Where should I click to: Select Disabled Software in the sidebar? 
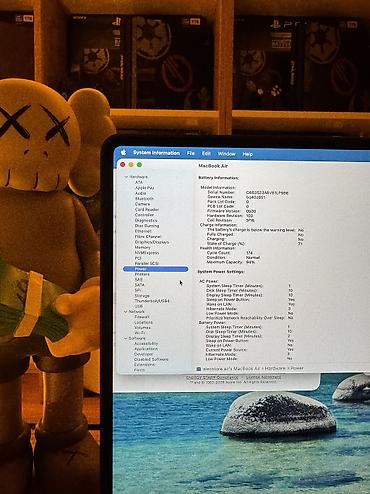(x=151, y=359)
